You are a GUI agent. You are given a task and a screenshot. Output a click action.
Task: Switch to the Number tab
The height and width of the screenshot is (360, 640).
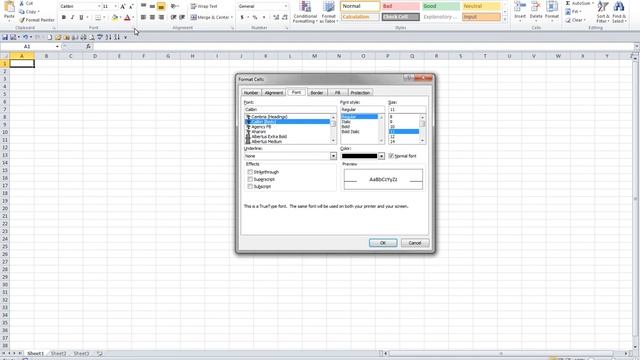click(x=251, y=93)
